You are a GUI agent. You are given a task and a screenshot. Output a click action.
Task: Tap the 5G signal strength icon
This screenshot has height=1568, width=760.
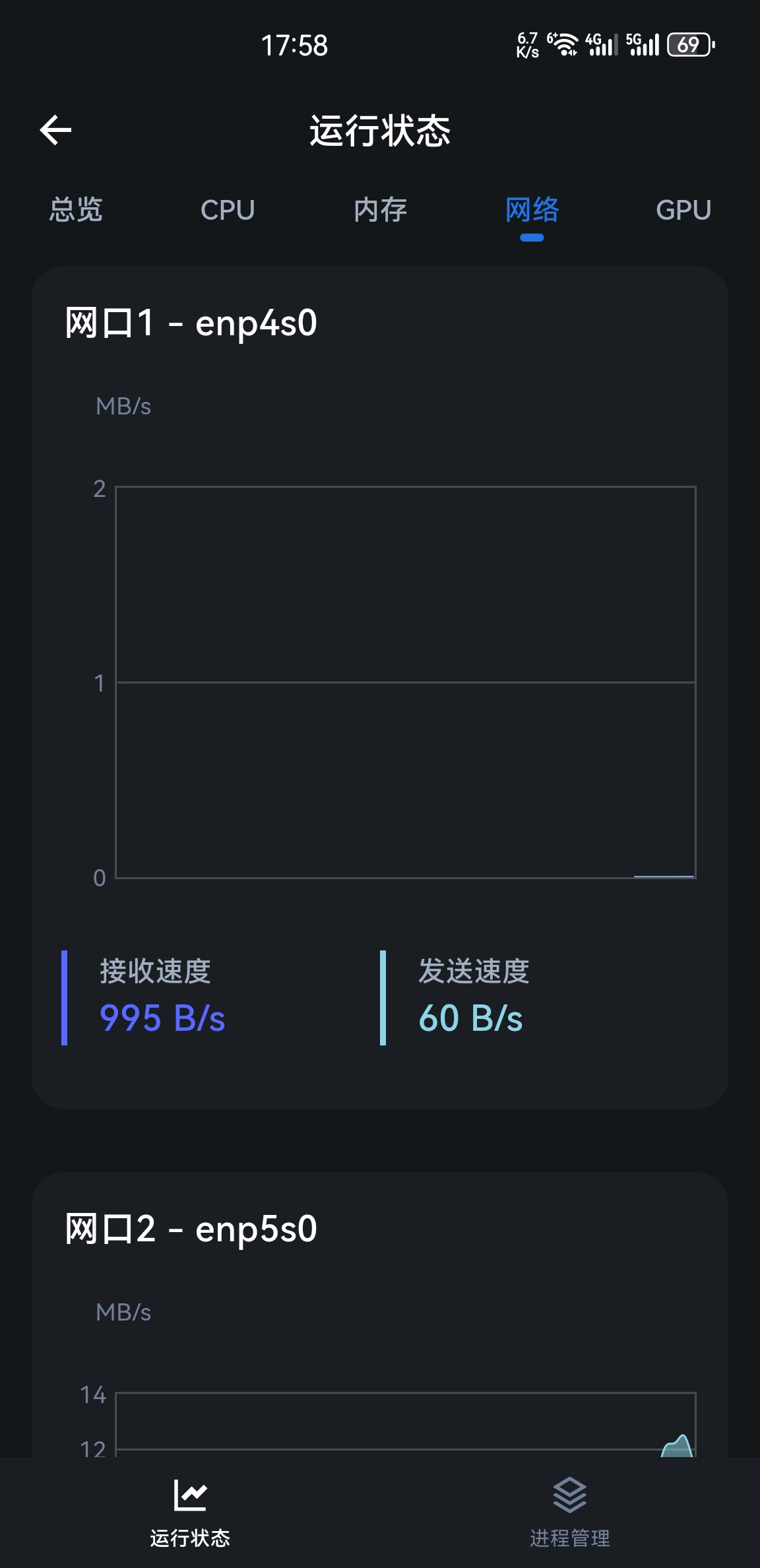[x=643, y=44]
